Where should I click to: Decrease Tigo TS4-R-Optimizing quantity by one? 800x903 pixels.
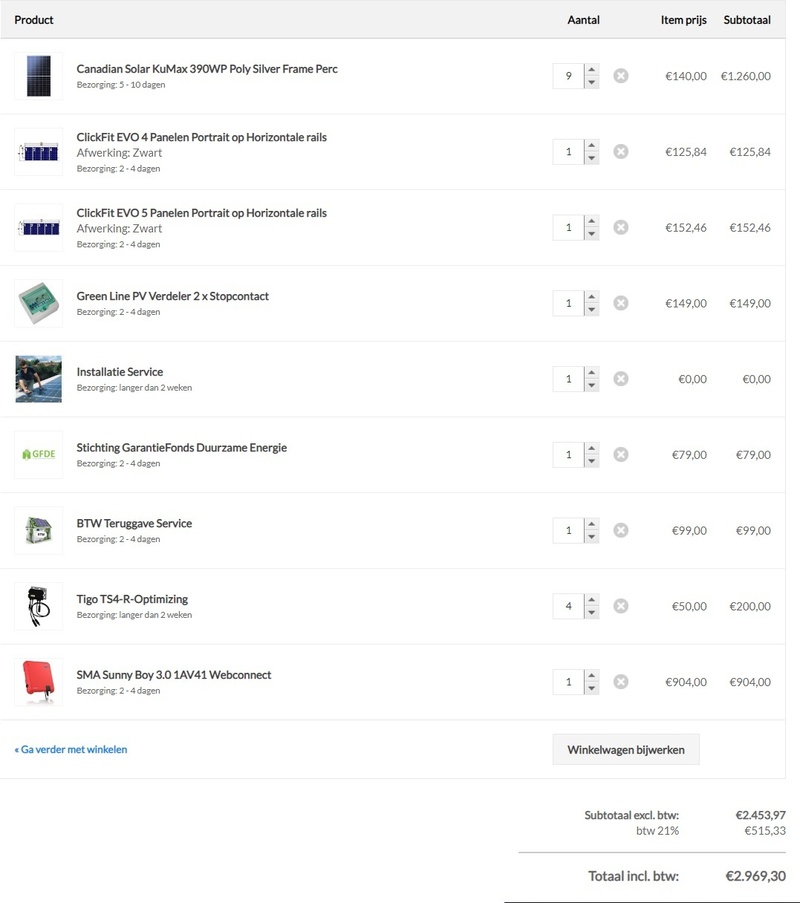[x=591, y=612]
